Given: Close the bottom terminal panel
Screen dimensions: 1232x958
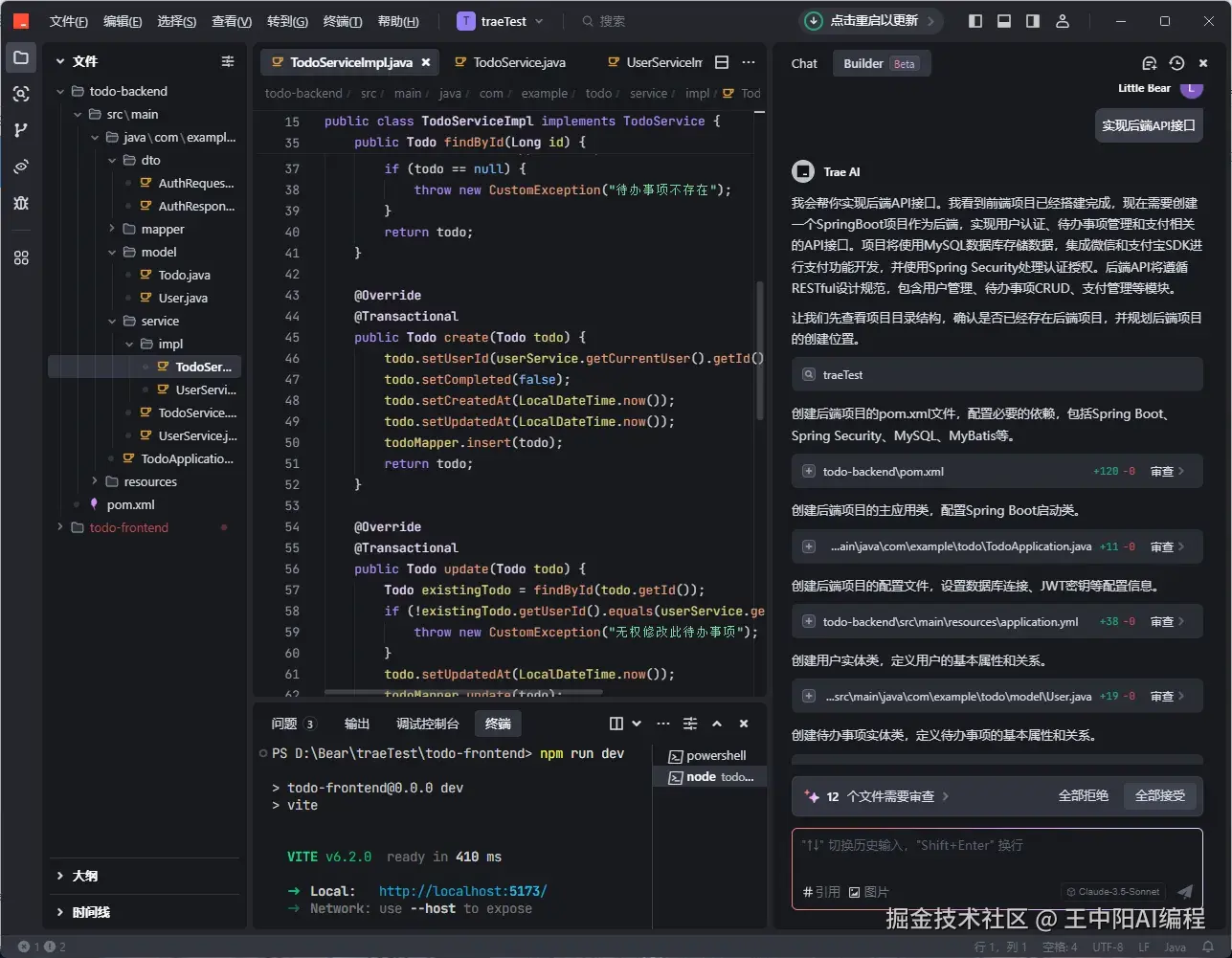Looking at the screenshot, I should point(744,724).
